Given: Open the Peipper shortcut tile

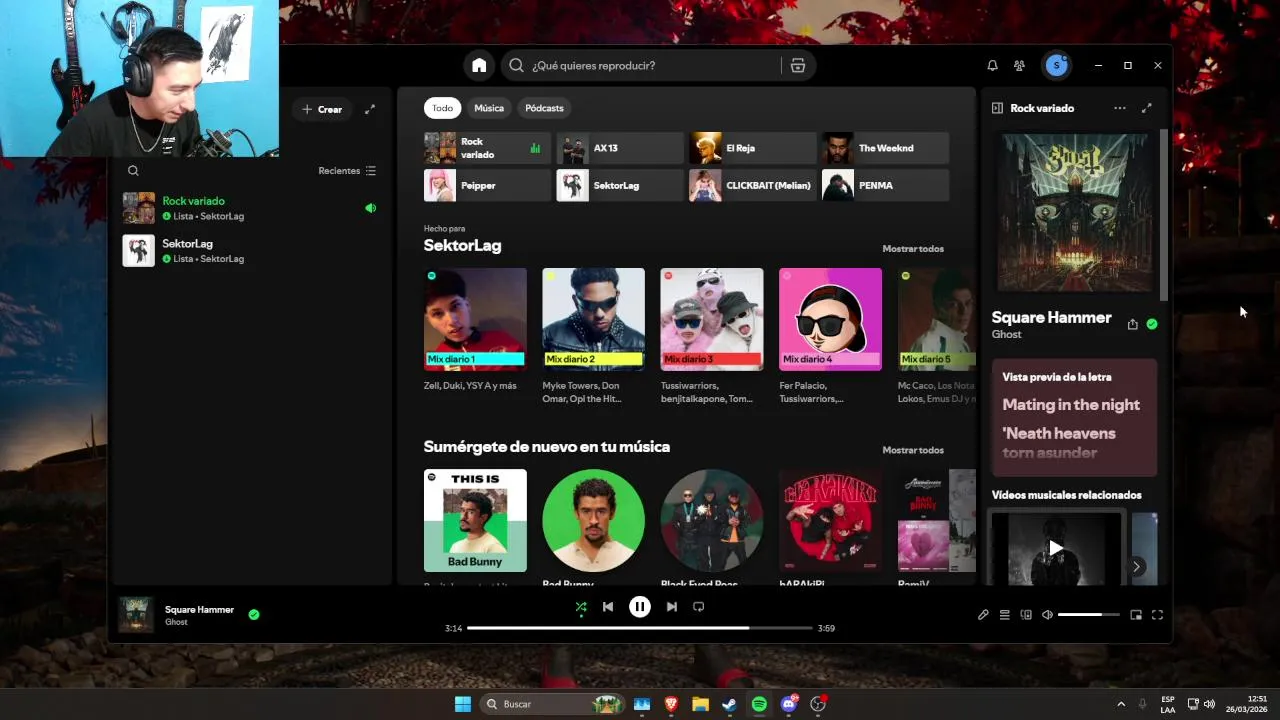Looking at the screenshot, I should pos(487,185).
